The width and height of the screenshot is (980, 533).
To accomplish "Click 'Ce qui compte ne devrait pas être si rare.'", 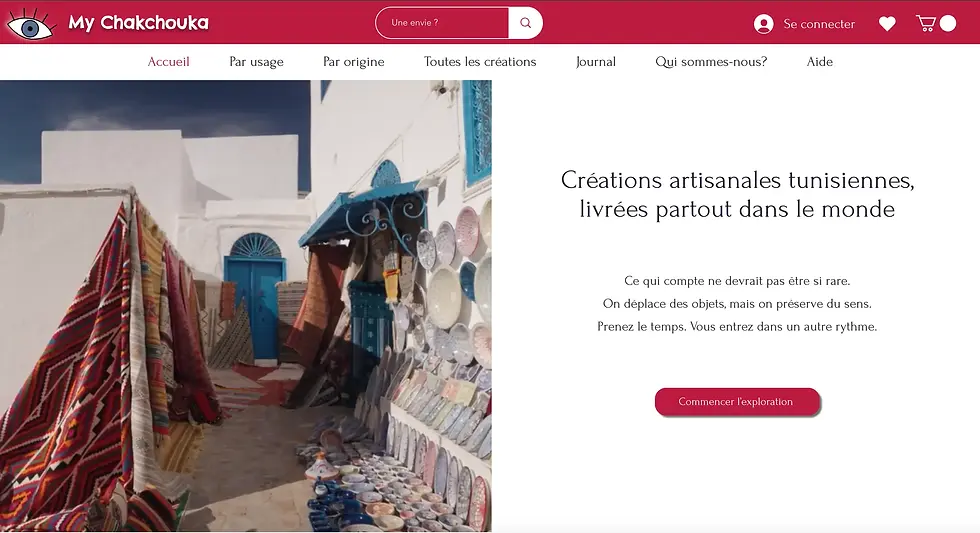I will [737, 281].
